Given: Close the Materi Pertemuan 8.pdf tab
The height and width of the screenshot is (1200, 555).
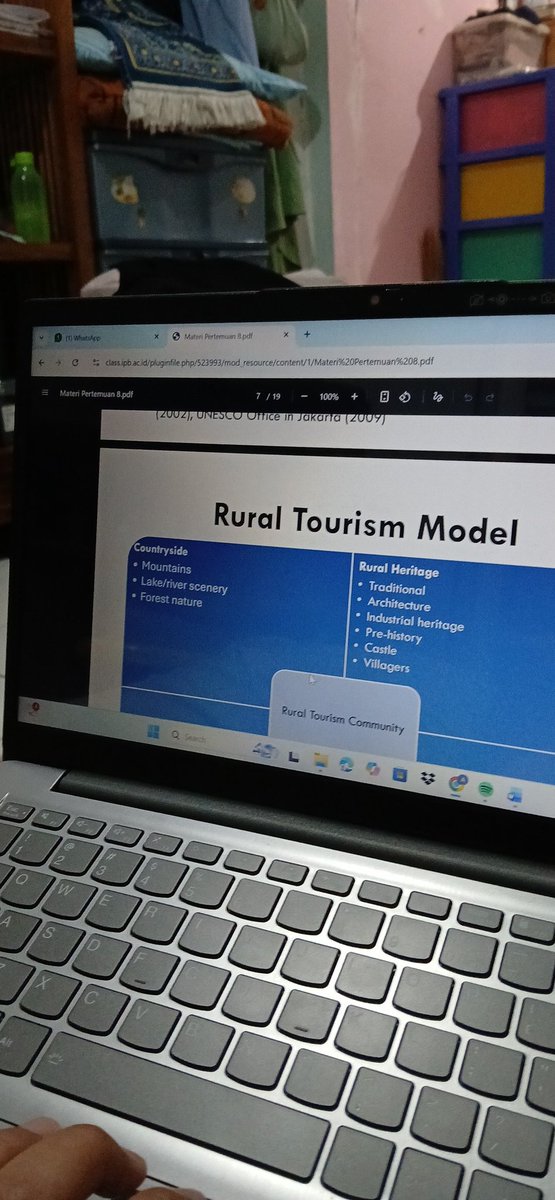Looking at the screenshot, I should 286,335.
